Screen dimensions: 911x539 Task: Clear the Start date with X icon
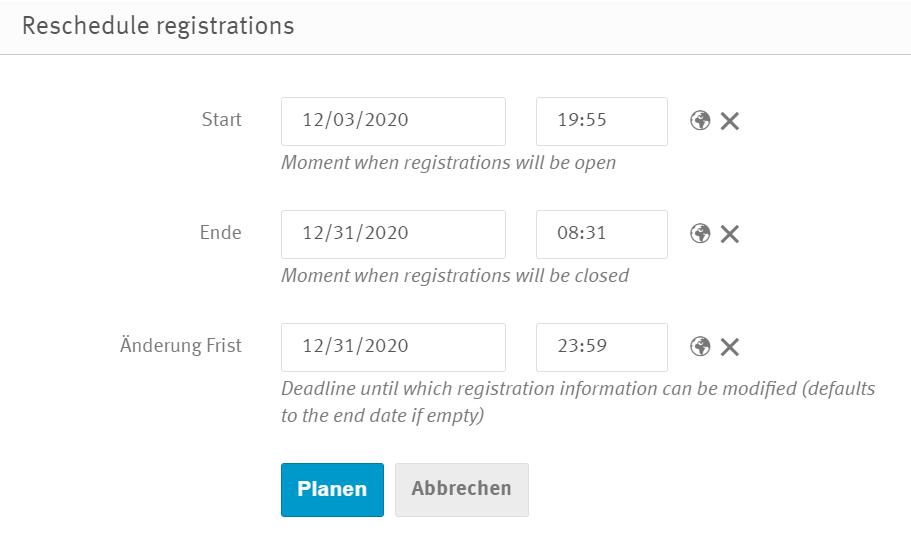730,122
